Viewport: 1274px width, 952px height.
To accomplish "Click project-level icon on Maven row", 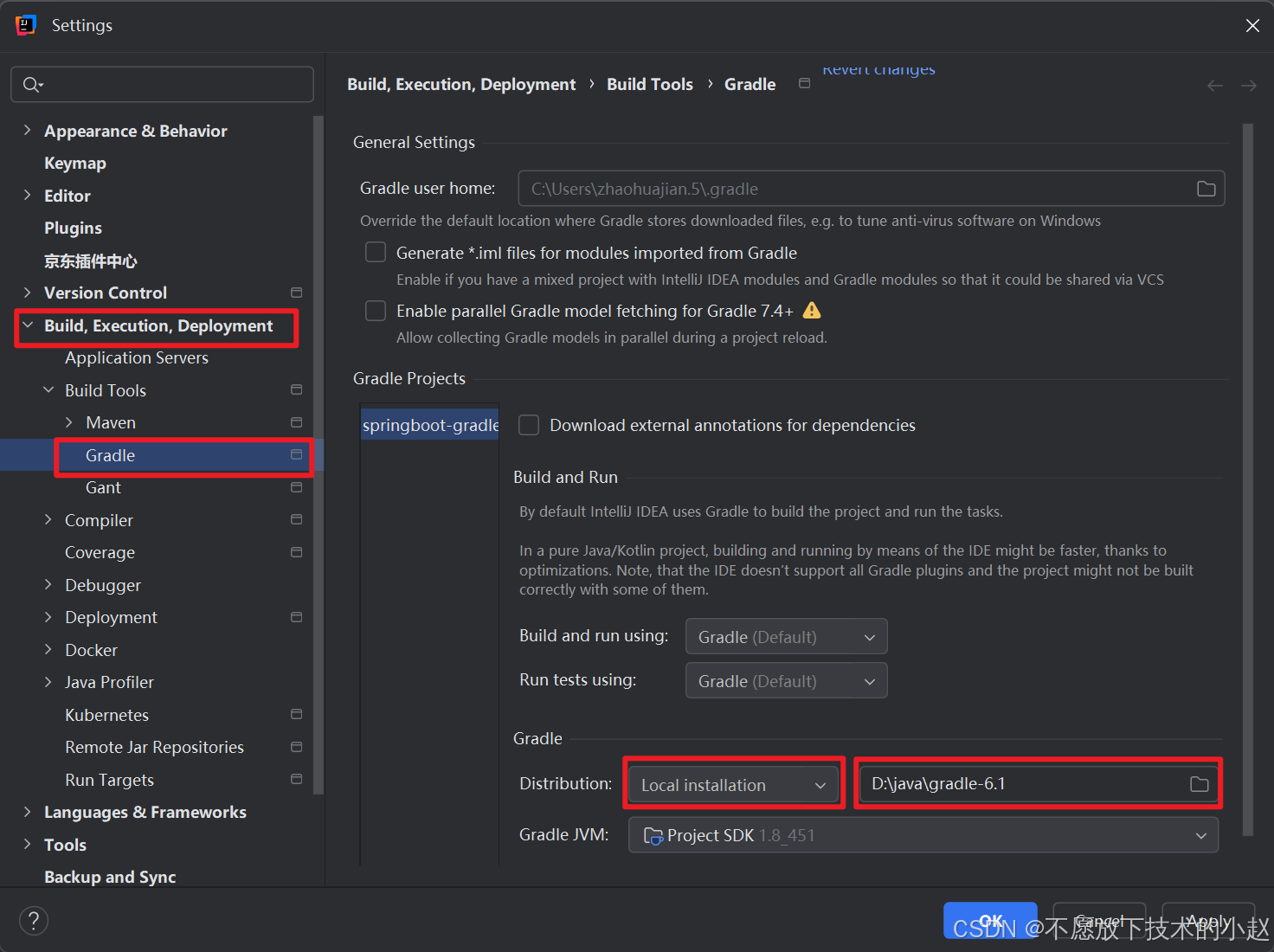I will [296, 422].
